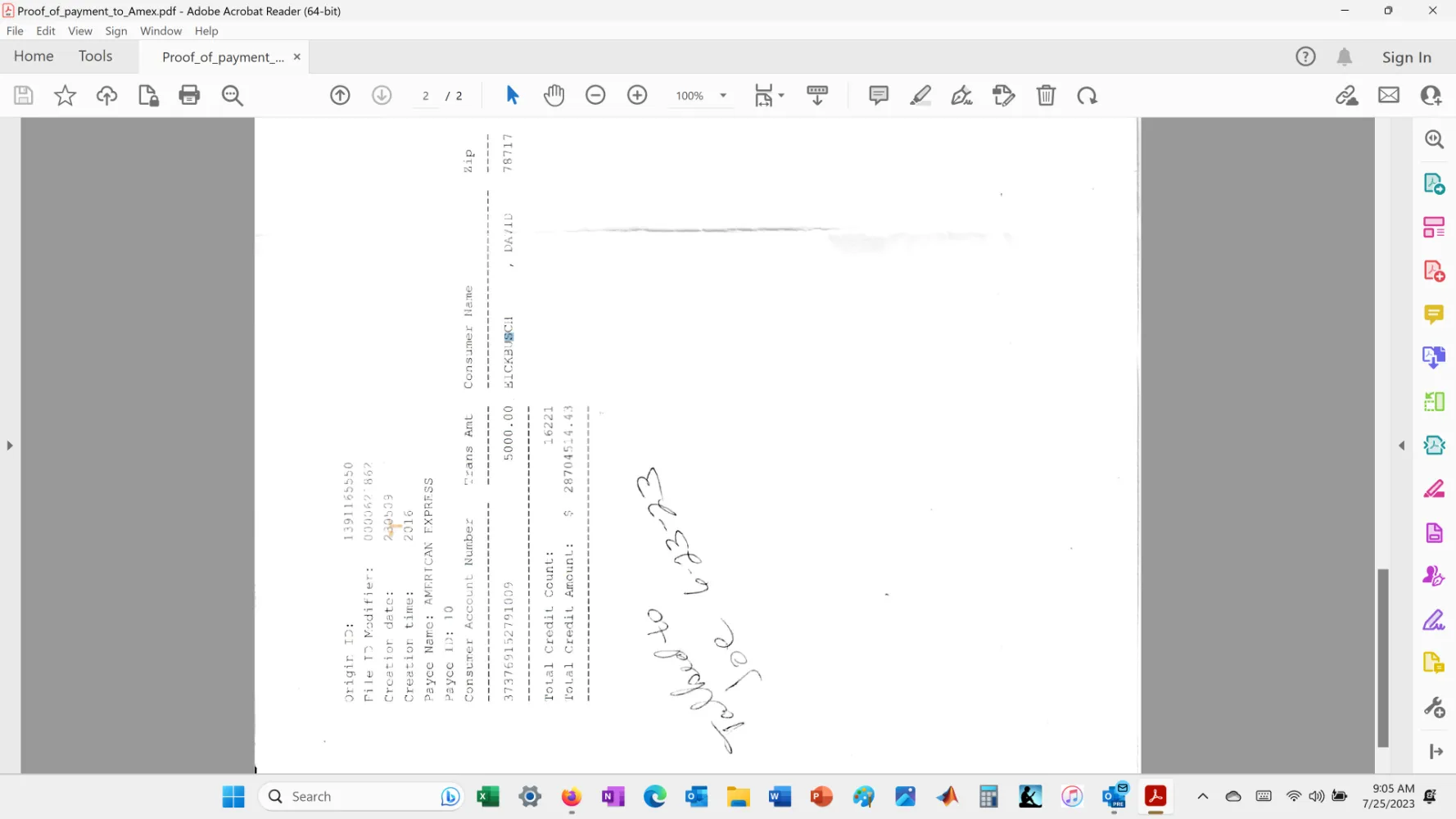Bookmark file with the star icon
1456x819 pixels.
click(65, 96)
